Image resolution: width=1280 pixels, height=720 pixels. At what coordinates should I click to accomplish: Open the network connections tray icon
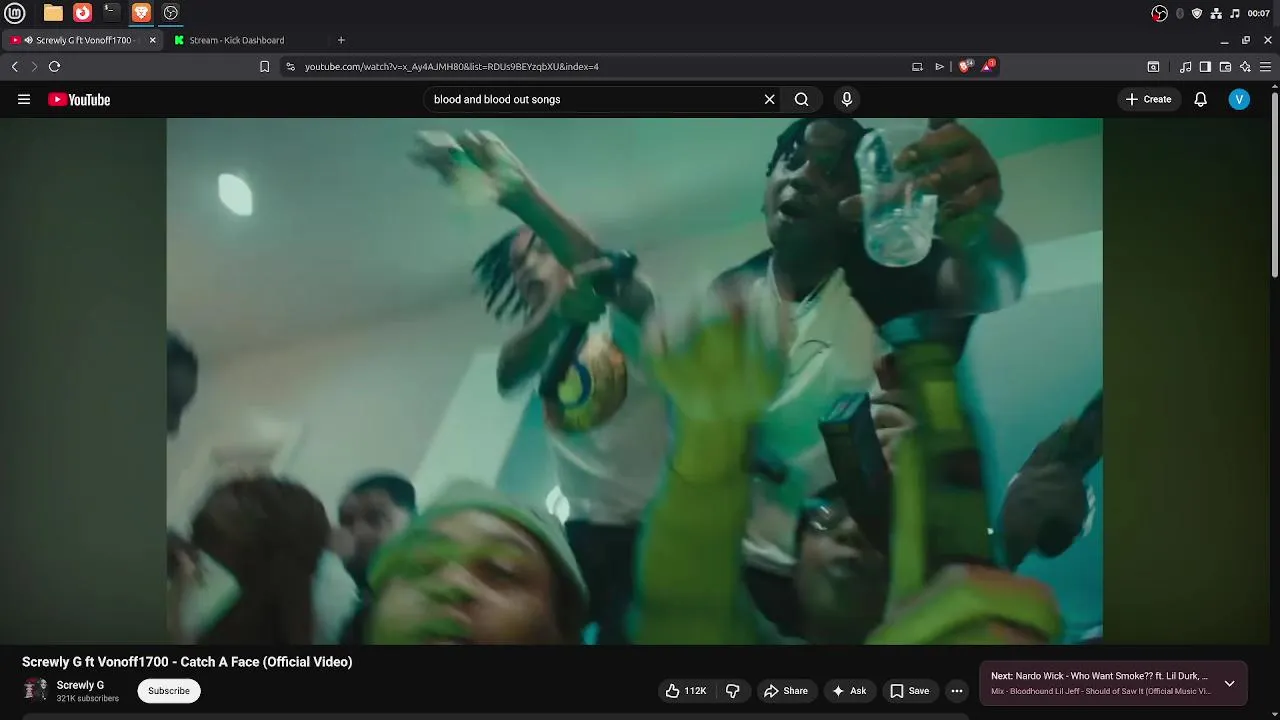pyautogui.click(x=1216, y=13)
